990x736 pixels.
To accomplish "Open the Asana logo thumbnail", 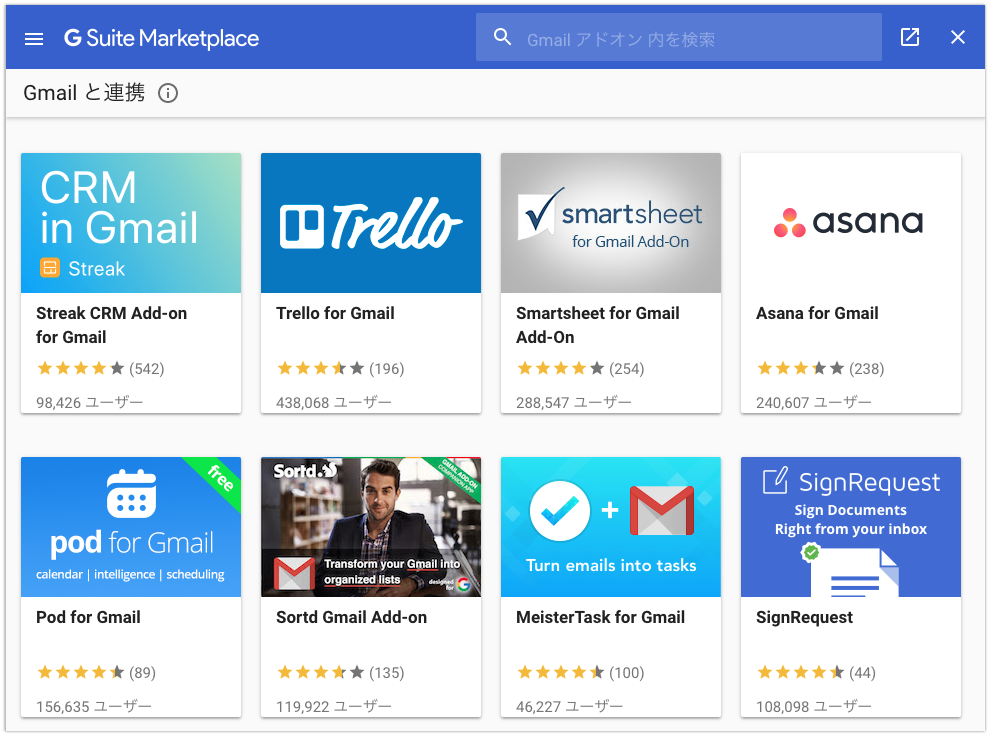I will coord(850,223).
